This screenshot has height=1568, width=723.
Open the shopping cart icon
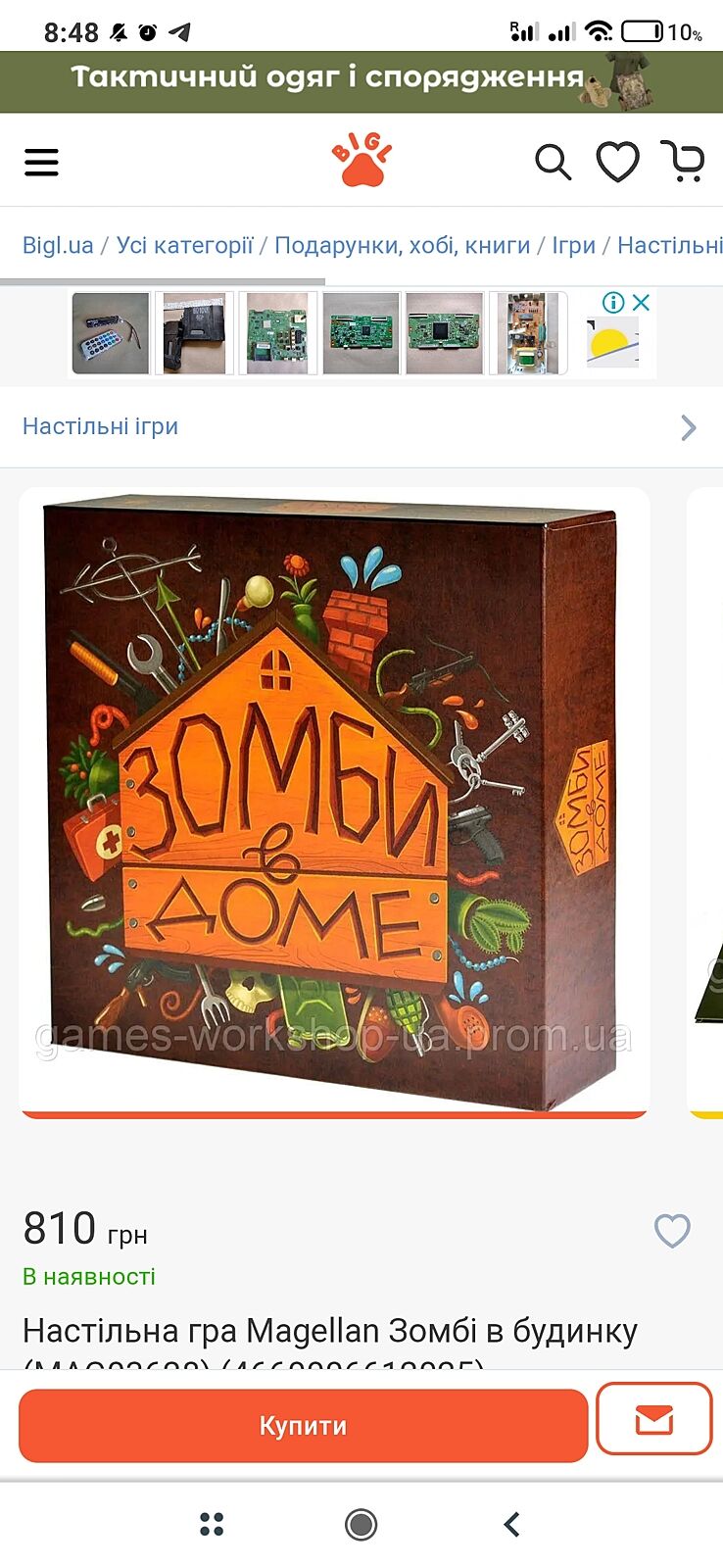click(x=683, y=162)
